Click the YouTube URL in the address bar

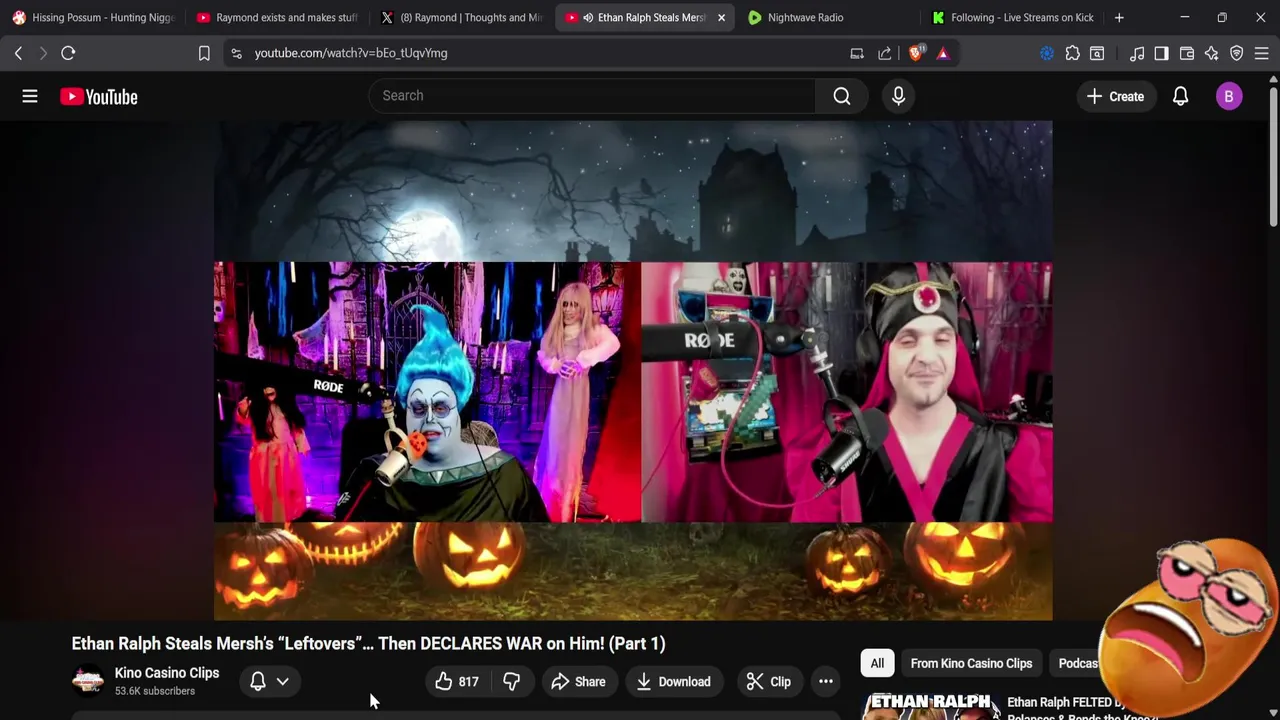pos(351,53)
